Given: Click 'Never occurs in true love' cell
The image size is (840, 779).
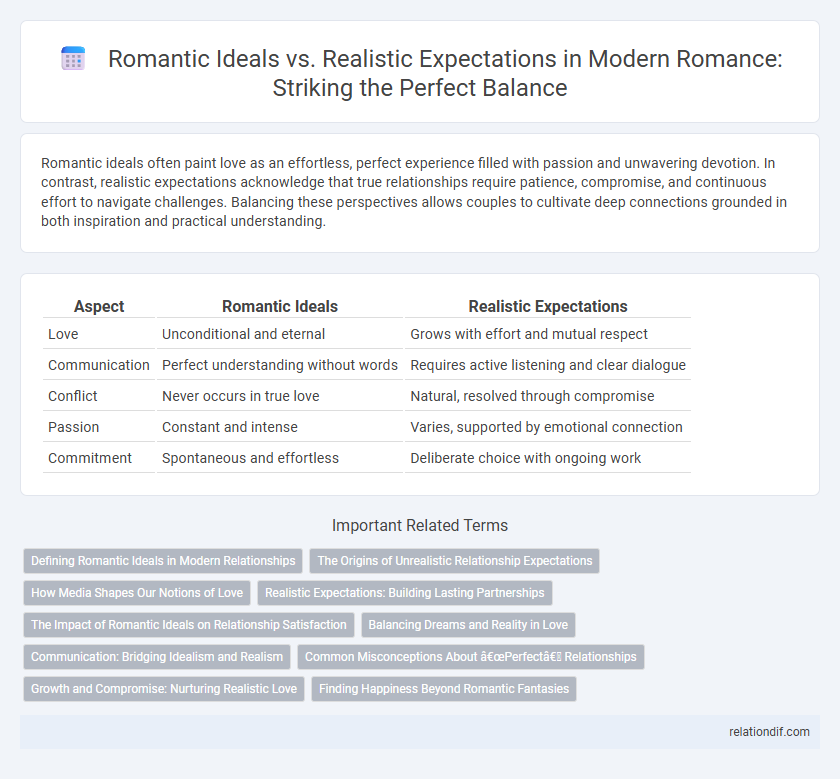Looking at the screenshot, I should pyautogui.click(x=241, y=396).
